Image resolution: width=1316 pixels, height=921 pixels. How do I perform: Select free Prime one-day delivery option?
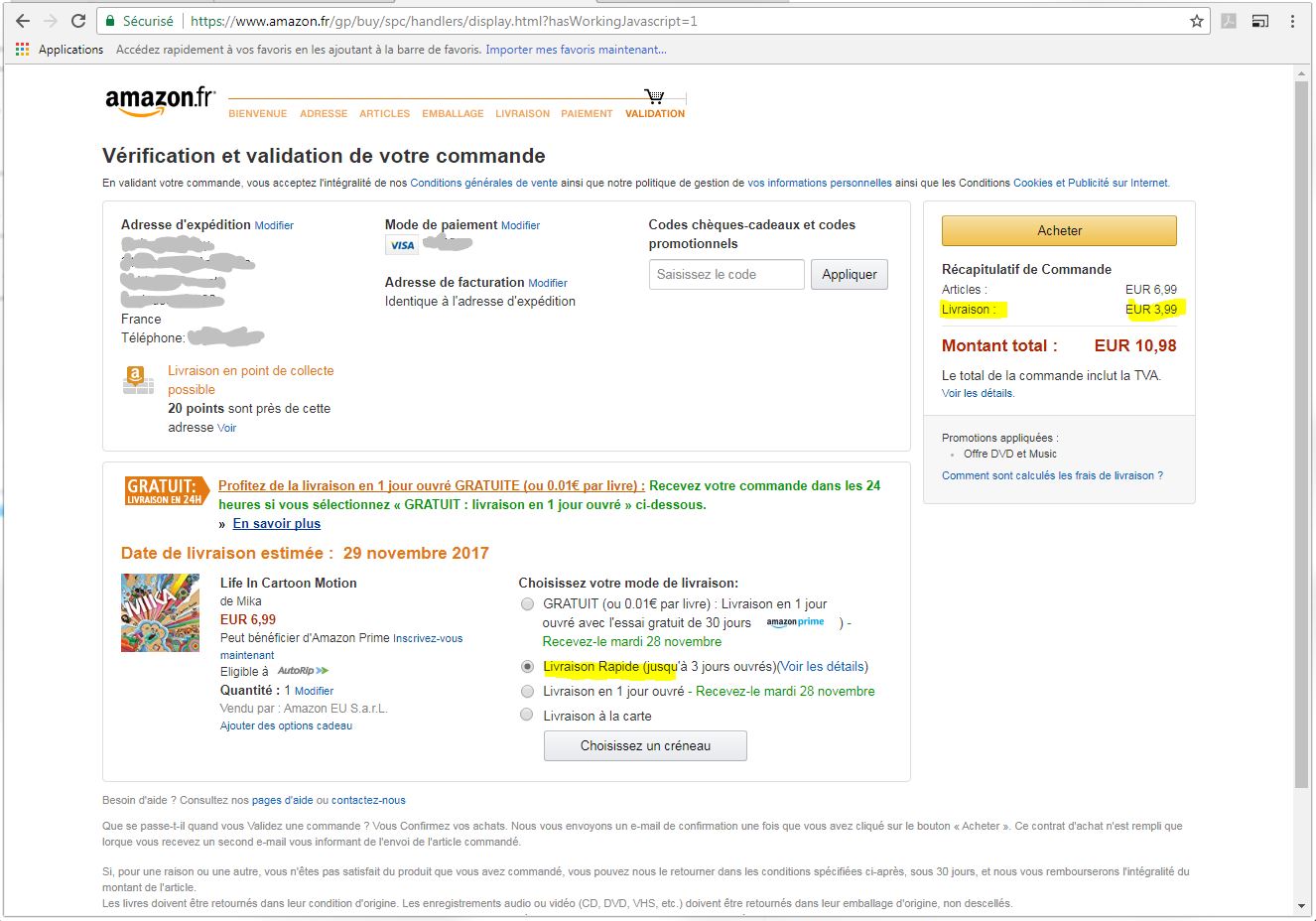tap(528, 603)
